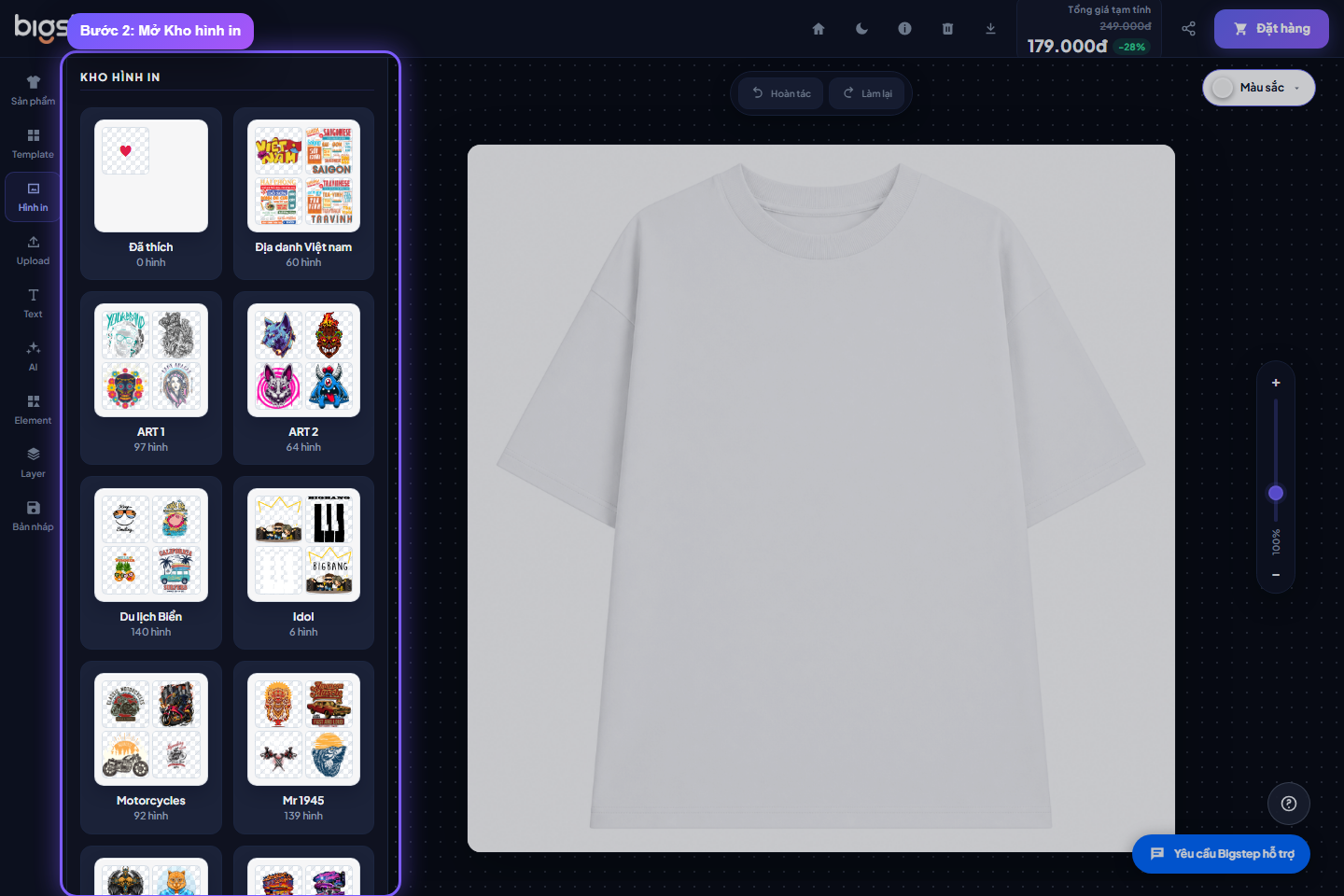Click the share icon near price

tap(1188, 29)
